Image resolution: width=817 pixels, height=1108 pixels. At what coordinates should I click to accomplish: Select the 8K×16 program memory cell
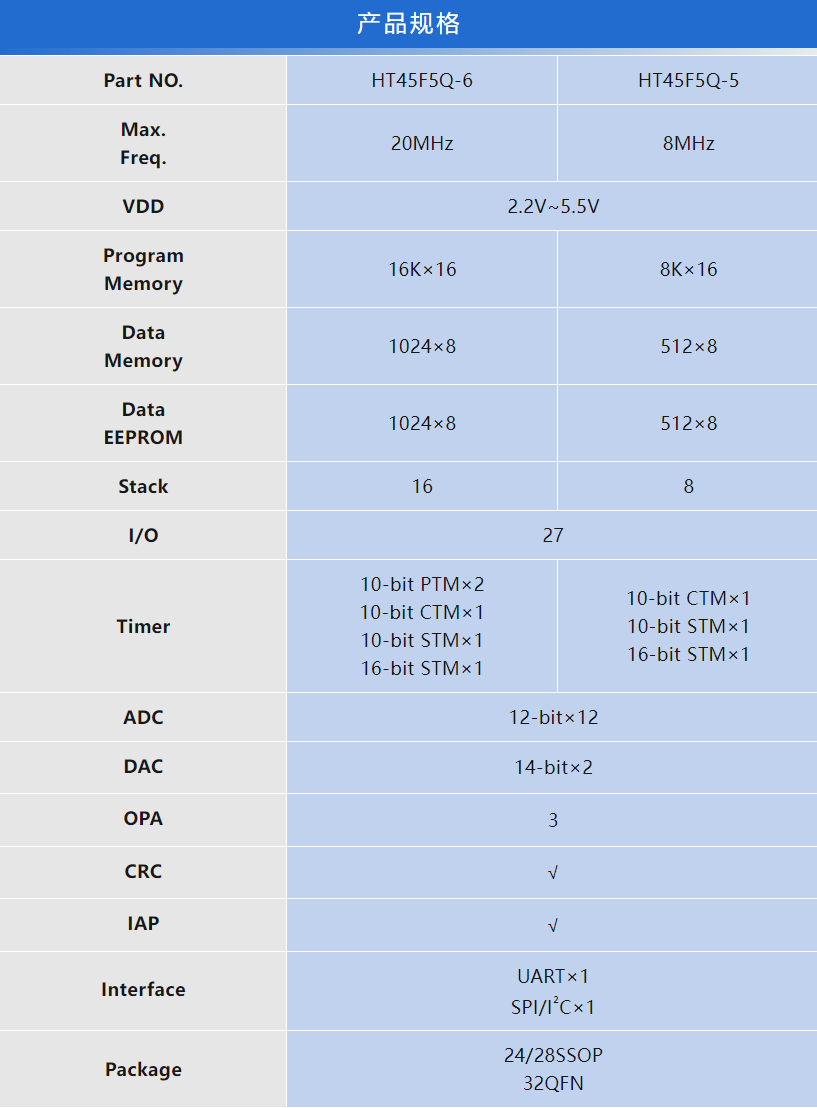click(688, 269)
